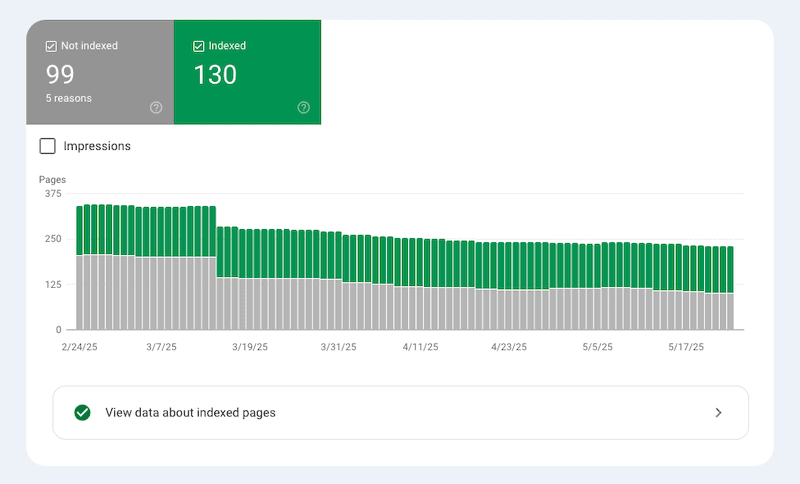Click the 4/11/25 axis date label

coord(420,347)
